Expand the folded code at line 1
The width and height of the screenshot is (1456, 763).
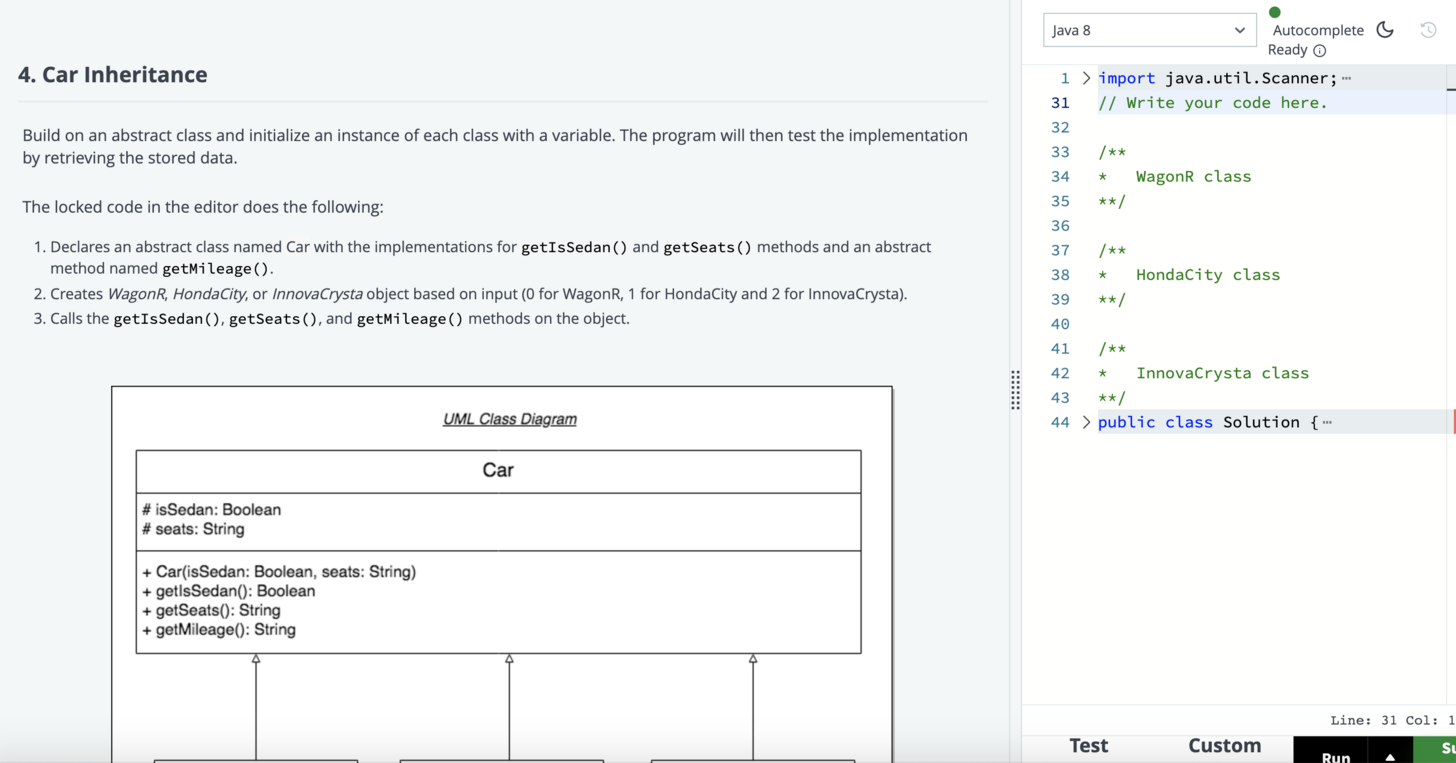point(1086,77)
